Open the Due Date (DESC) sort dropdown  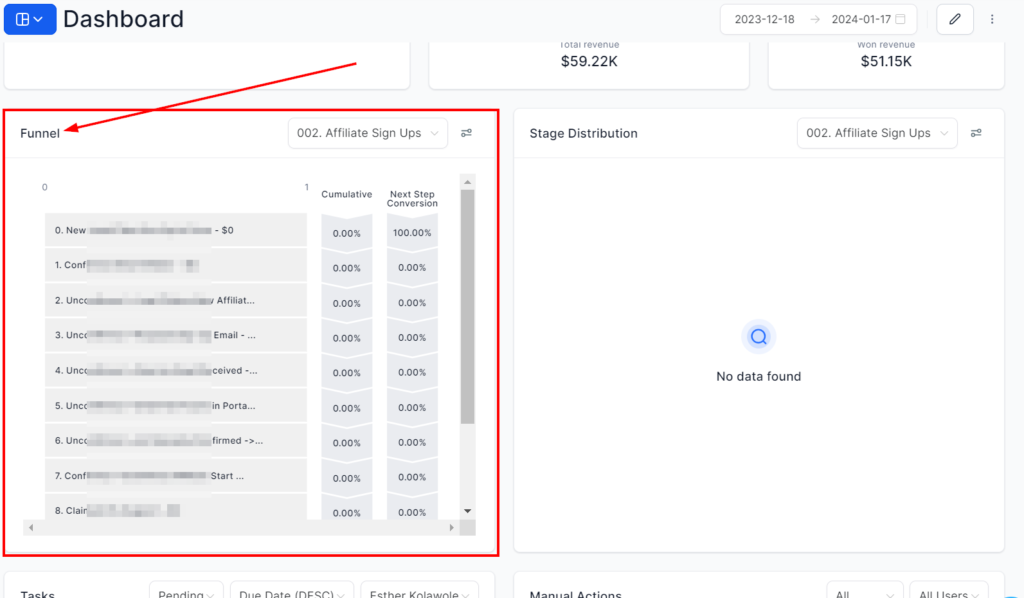pyautogui.click(x=291, y=593)
